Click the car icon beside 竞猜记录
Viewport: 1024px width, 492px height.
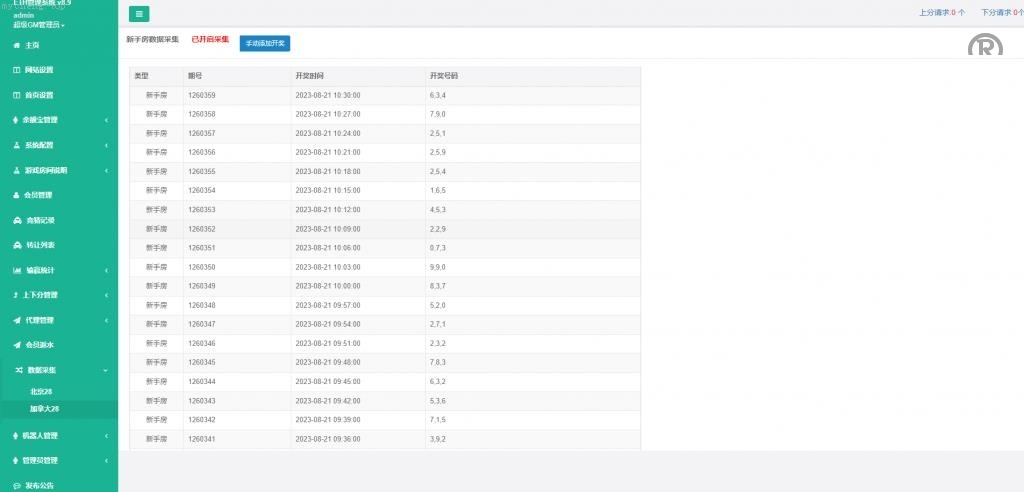[16, 220]
